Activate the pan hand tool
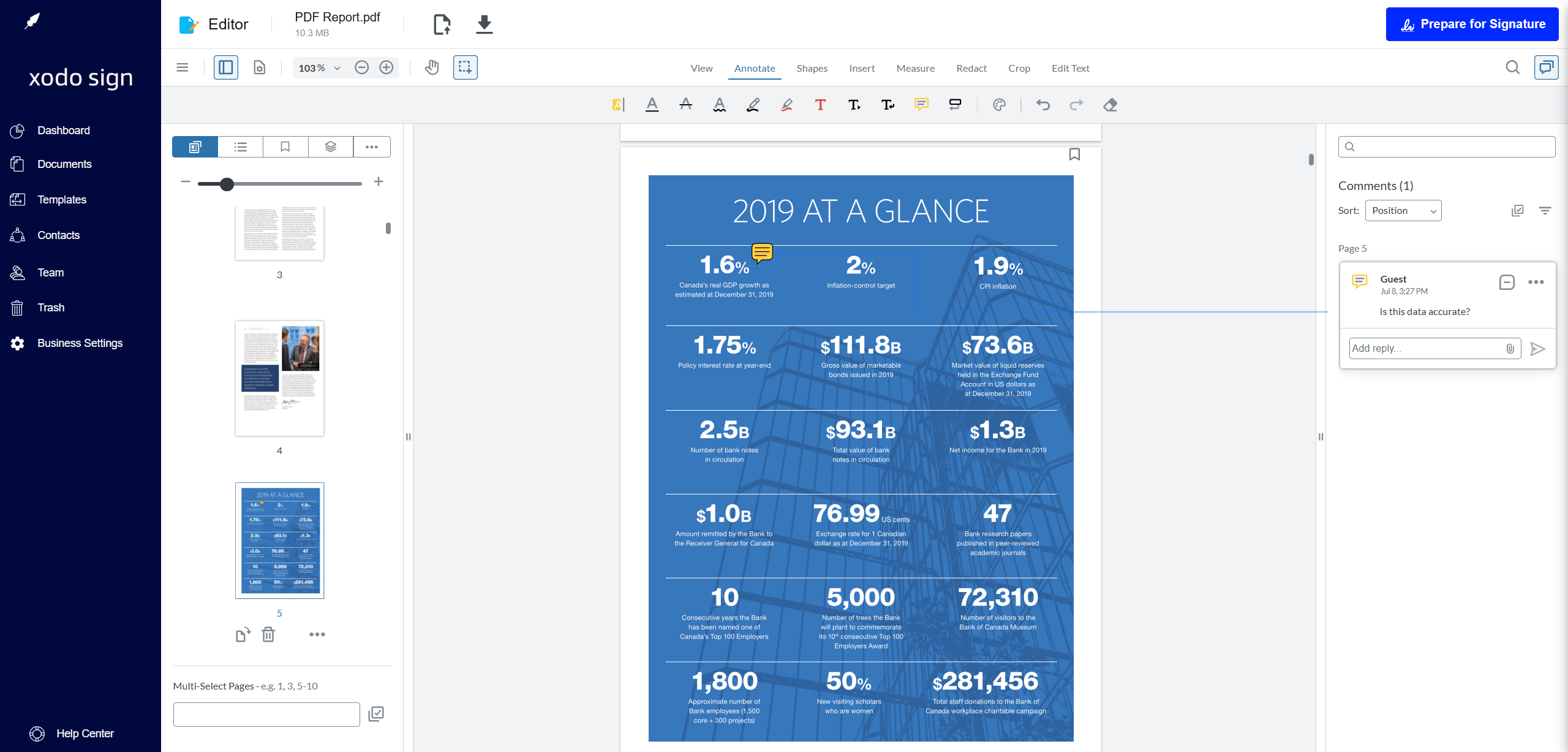The width and height of the screenshot is (1568, 752). tap(432, 67)
